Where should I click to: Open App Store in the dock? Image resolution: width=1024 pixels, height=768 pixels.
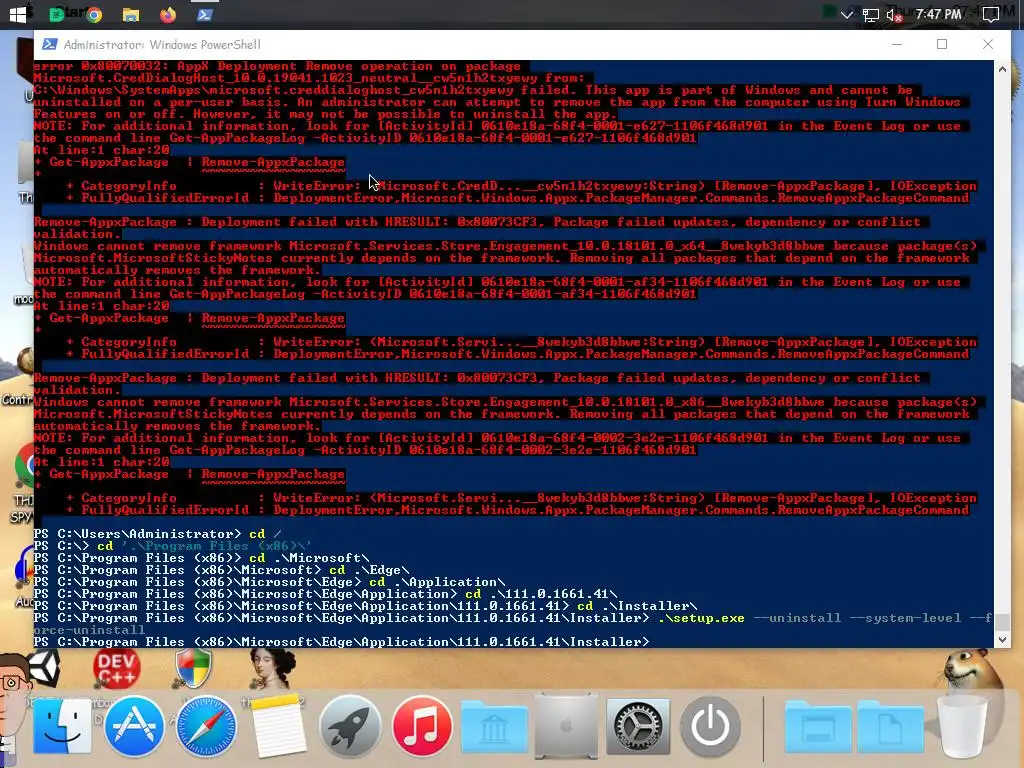click(x=134, y=726)
